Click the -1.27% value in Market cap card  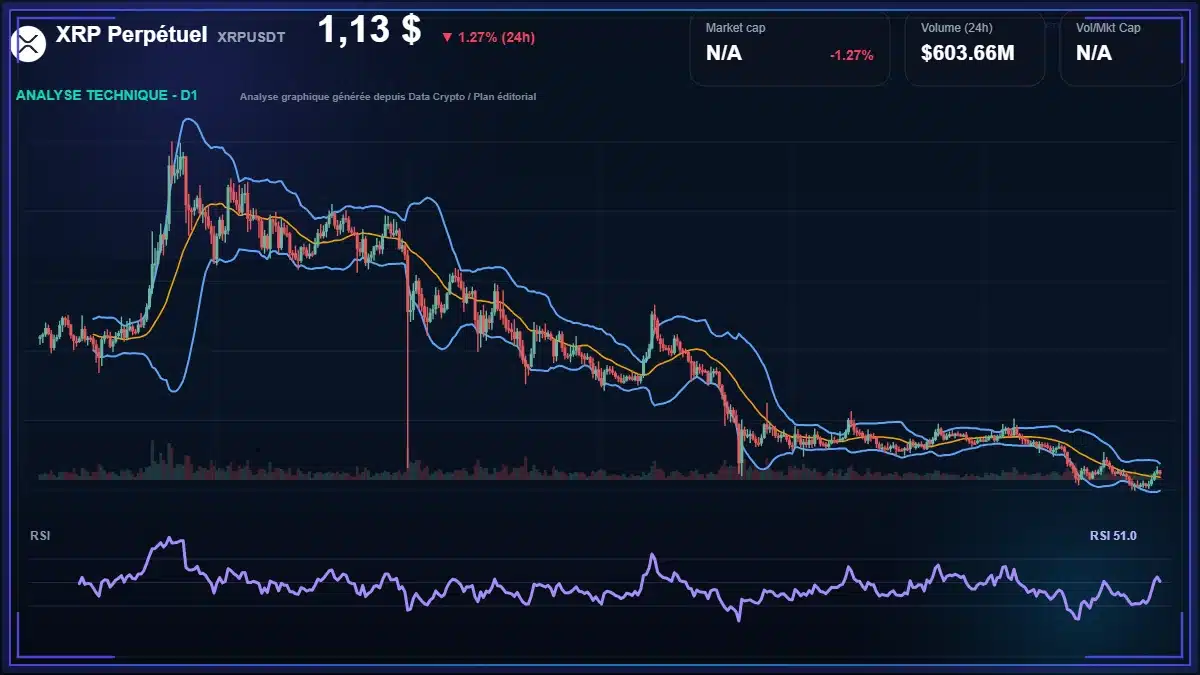[x=852, y=55]
